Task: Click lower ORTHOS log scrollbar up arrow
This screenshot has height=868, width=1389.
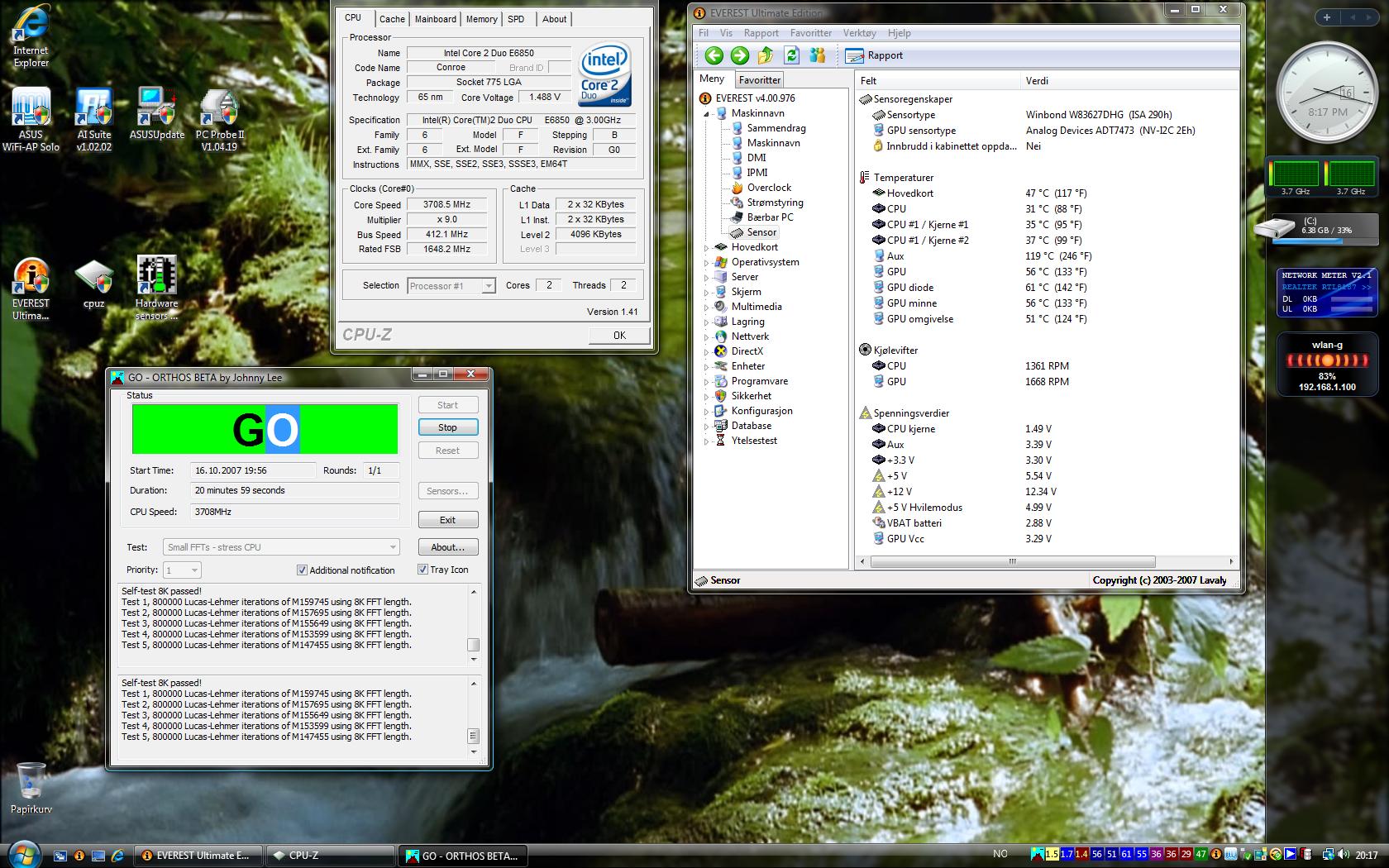Action: 474,684
